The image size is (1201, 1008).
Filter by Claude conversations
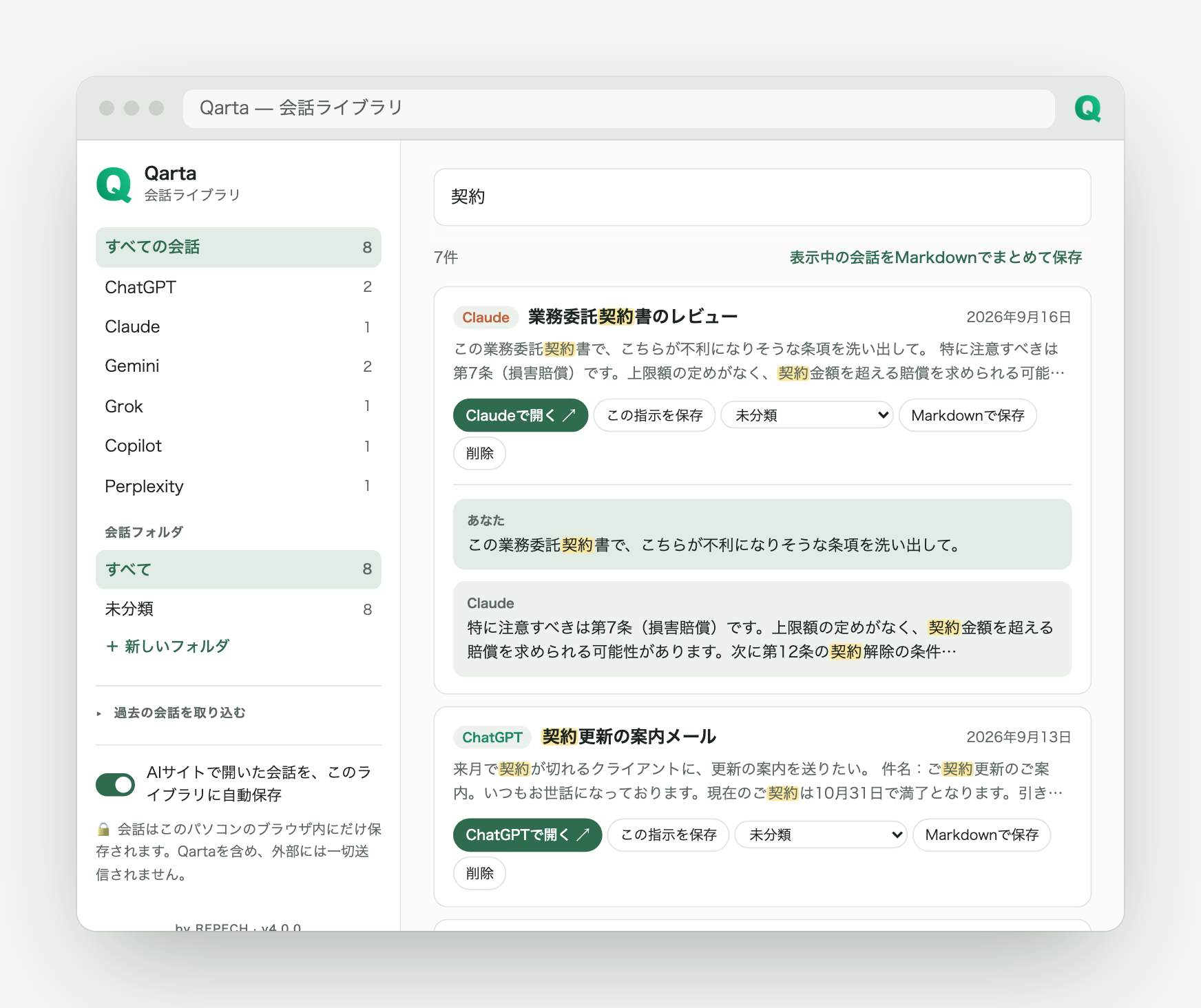pos(238,326)
